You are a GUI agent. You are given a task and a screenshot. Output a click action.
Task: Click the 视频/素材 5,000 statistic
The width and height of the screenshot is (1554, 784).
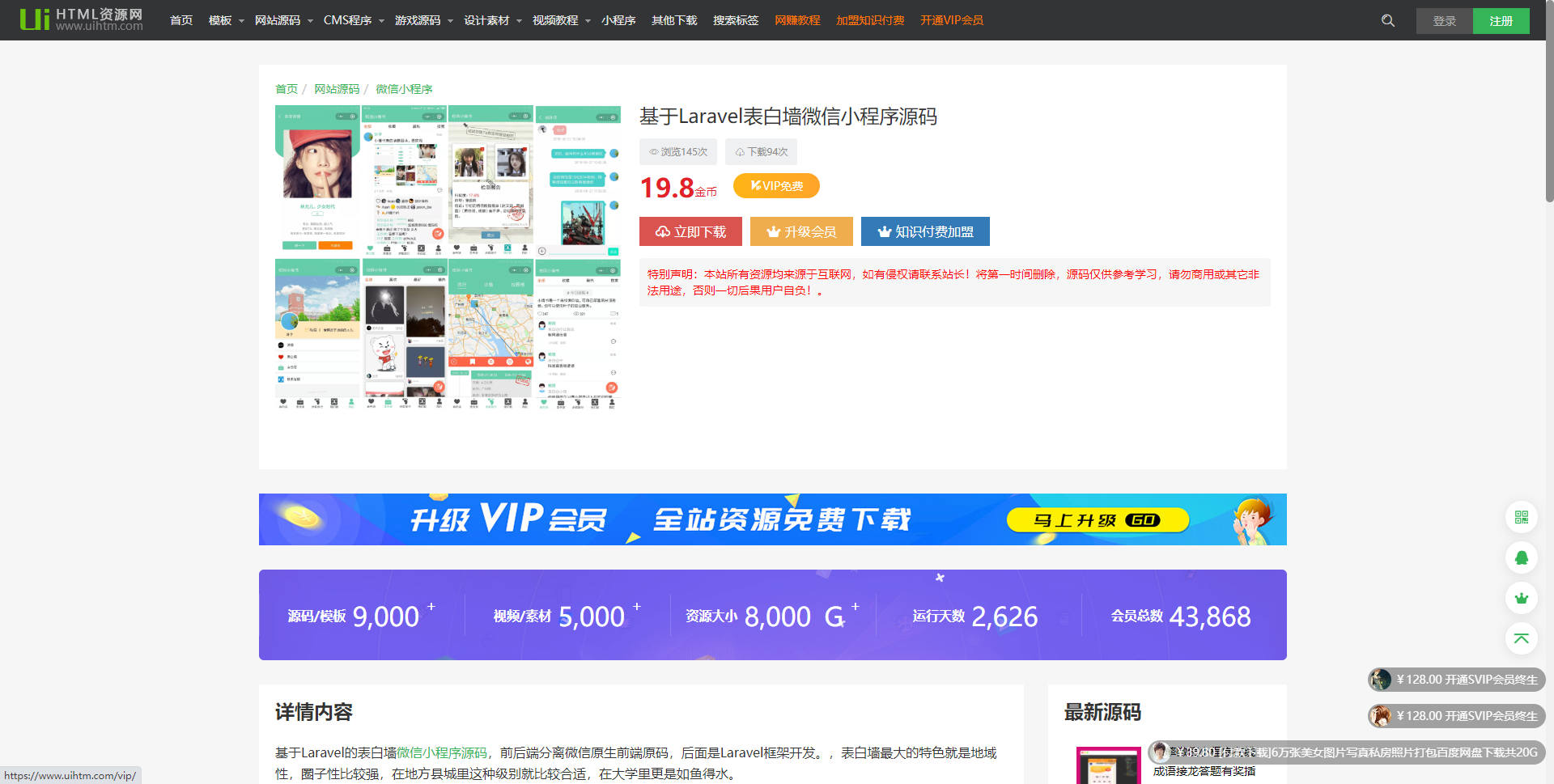(x=567, y=617)
